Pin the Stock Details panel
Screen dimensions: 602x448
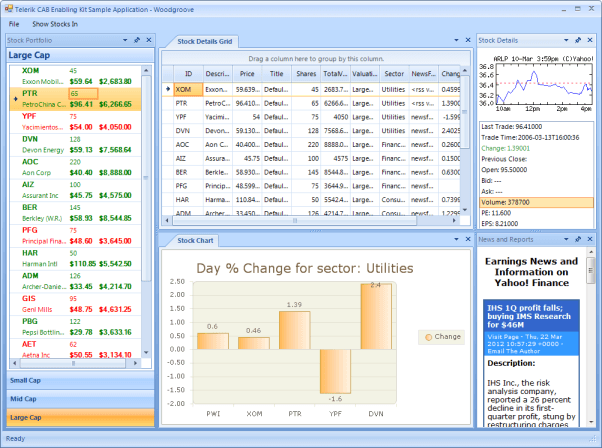[x=578, y=40]
